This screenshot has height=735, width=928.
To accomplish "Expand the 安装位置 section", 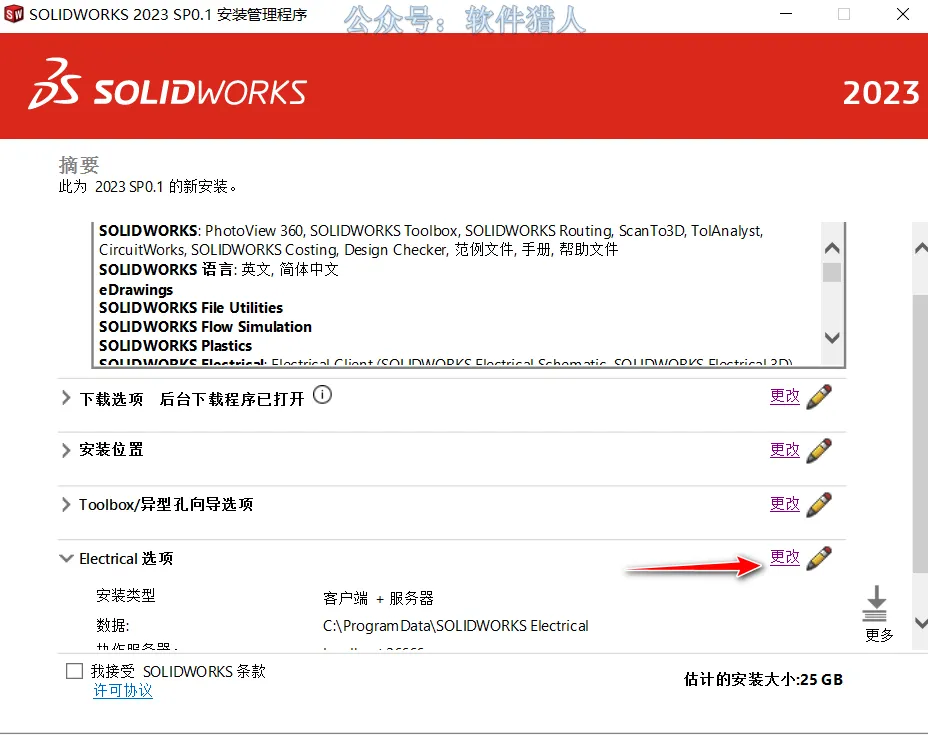I will (65, 450).
